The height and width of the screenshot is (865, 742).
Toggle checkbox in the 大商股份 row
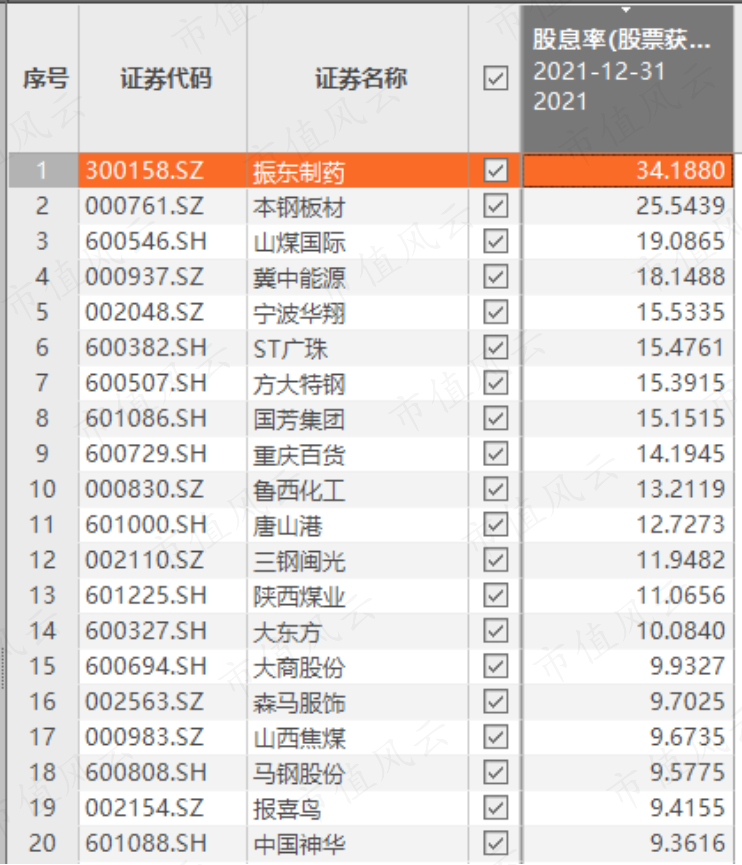495,666
